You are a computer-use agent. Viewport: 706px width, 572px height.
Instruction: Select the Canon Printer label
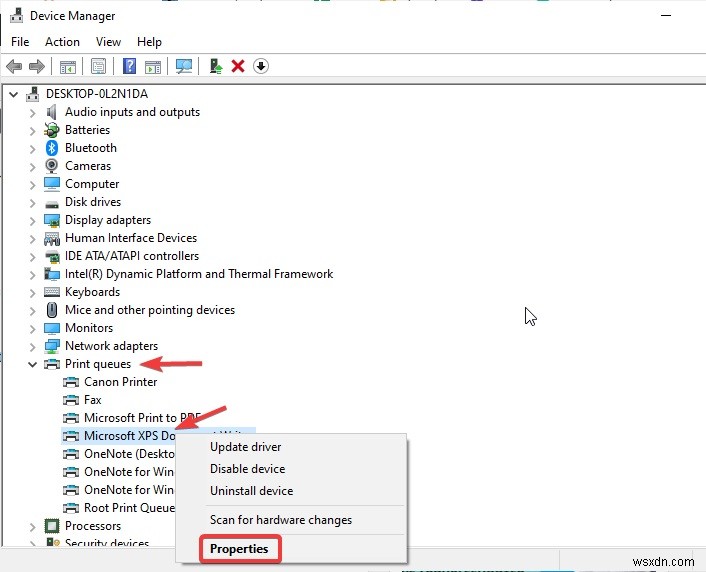120,382
